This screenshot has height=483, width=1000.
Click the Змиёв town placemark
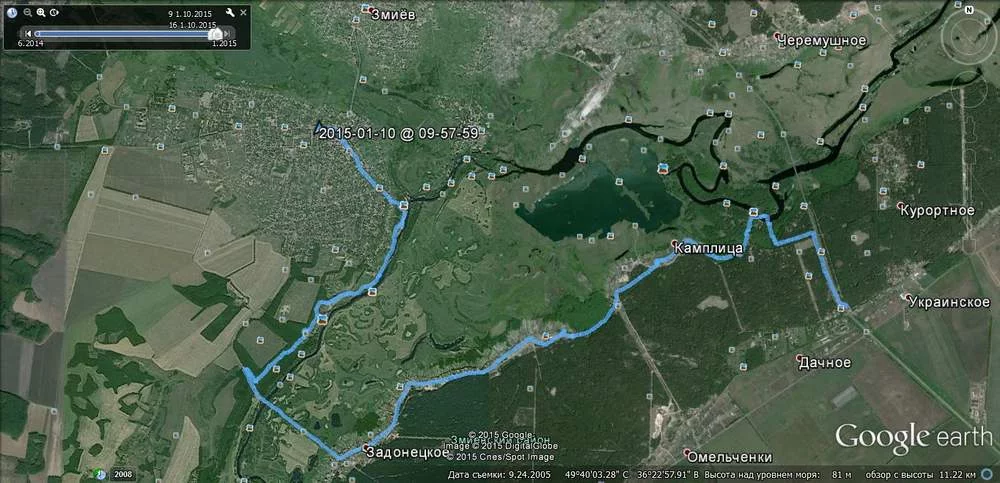pyautogui.click(x=365, y=8)
